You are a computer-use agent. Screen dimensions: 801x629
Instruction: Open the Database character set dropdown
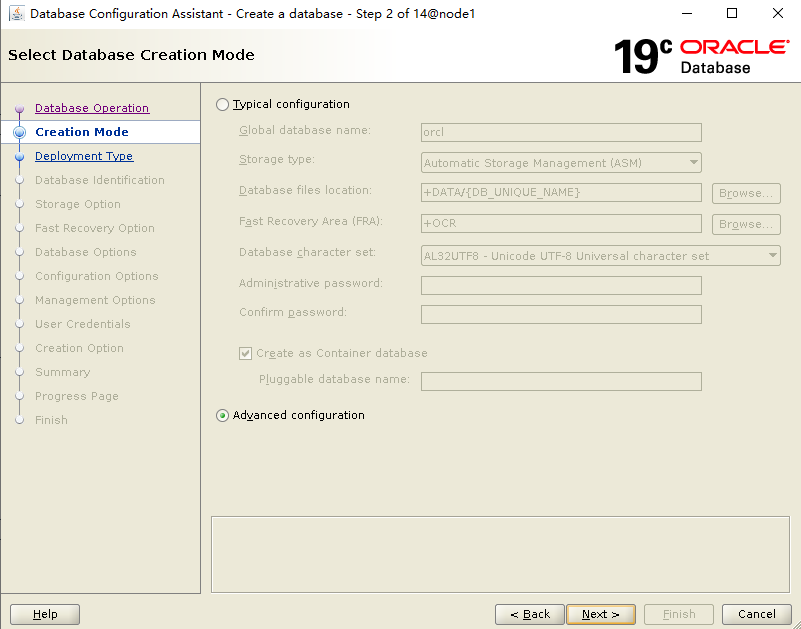(x=600, y=256)
